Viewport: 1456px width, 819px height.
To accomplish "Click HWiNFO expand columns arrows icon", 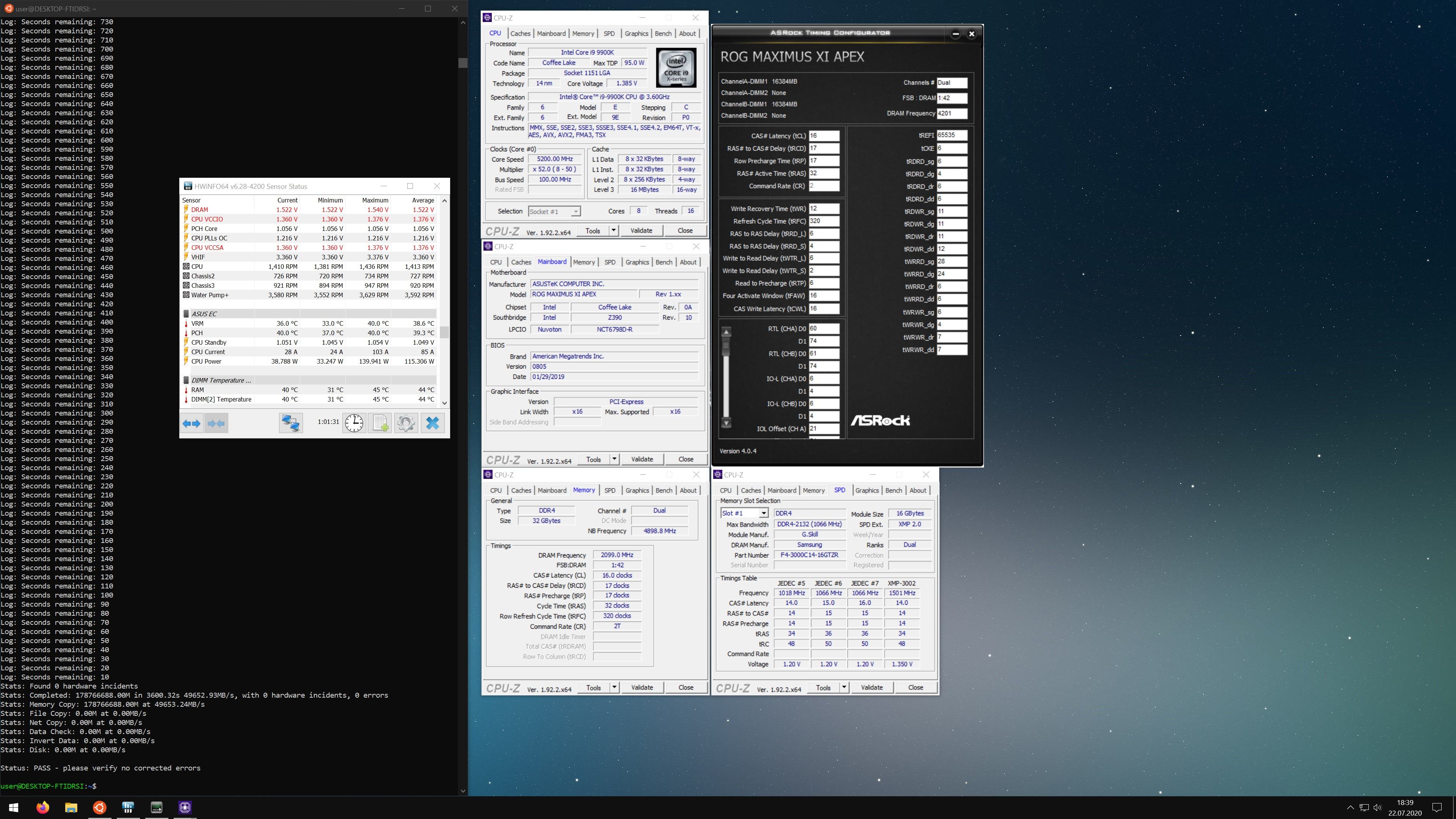I will (x=191, y=423).
